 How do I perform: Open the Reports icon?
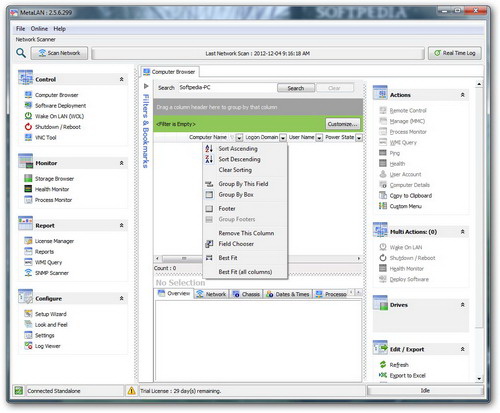pyautogui.click(x=28, y=251)
